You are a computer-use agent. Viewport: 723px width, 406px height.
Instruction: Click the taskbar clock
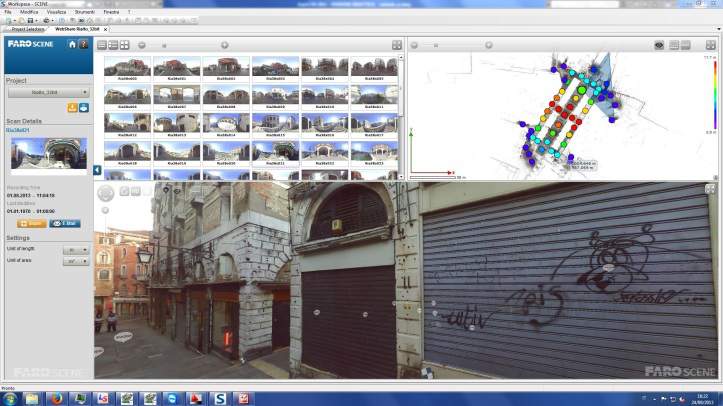pyautogui.click(x=702, y=399)
